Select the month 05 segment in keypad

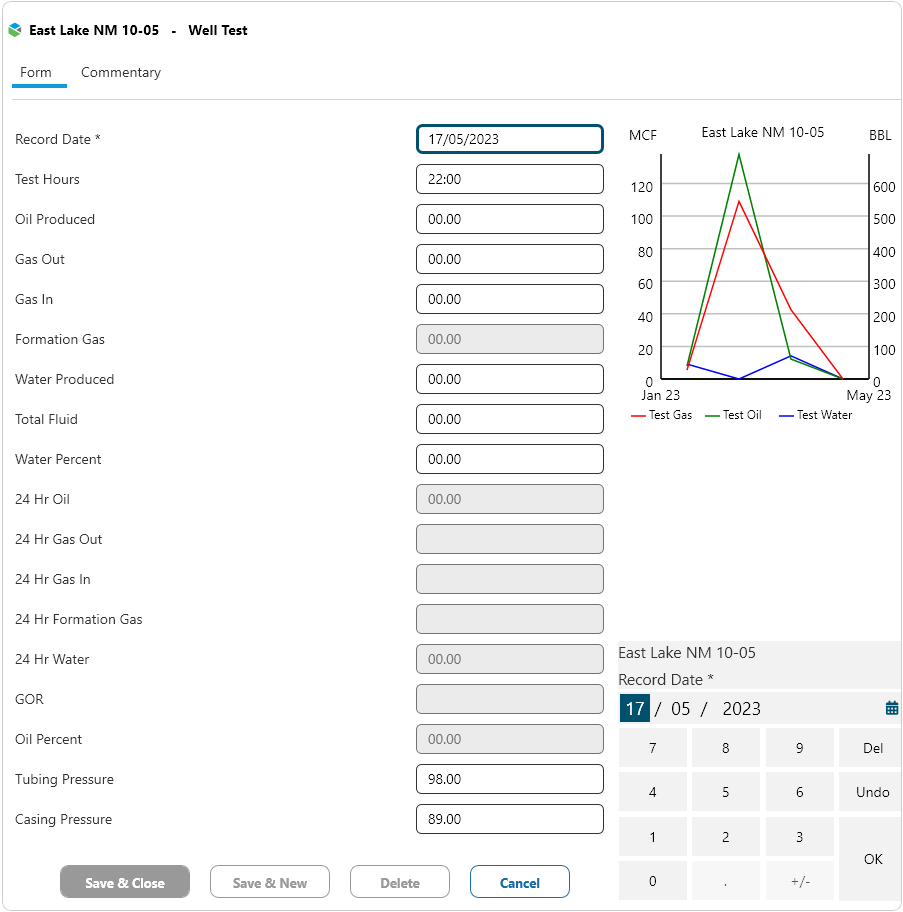tap(680, 709)
